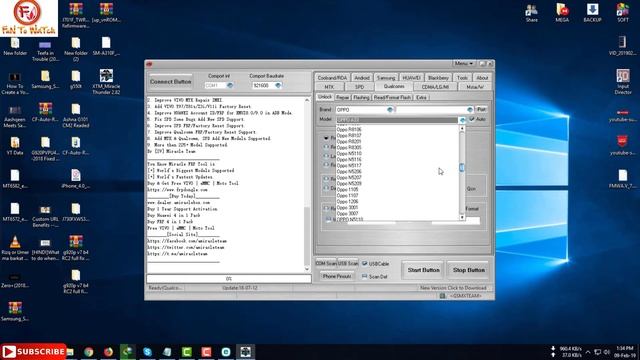
Task: Open the g550t desktop folder
Action: pyautogui.click(x=76, y=79)
